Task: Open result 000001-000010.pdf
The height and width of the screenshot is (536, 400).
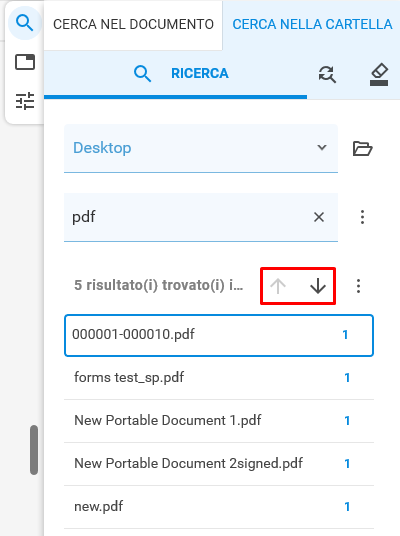Action: 219,335
